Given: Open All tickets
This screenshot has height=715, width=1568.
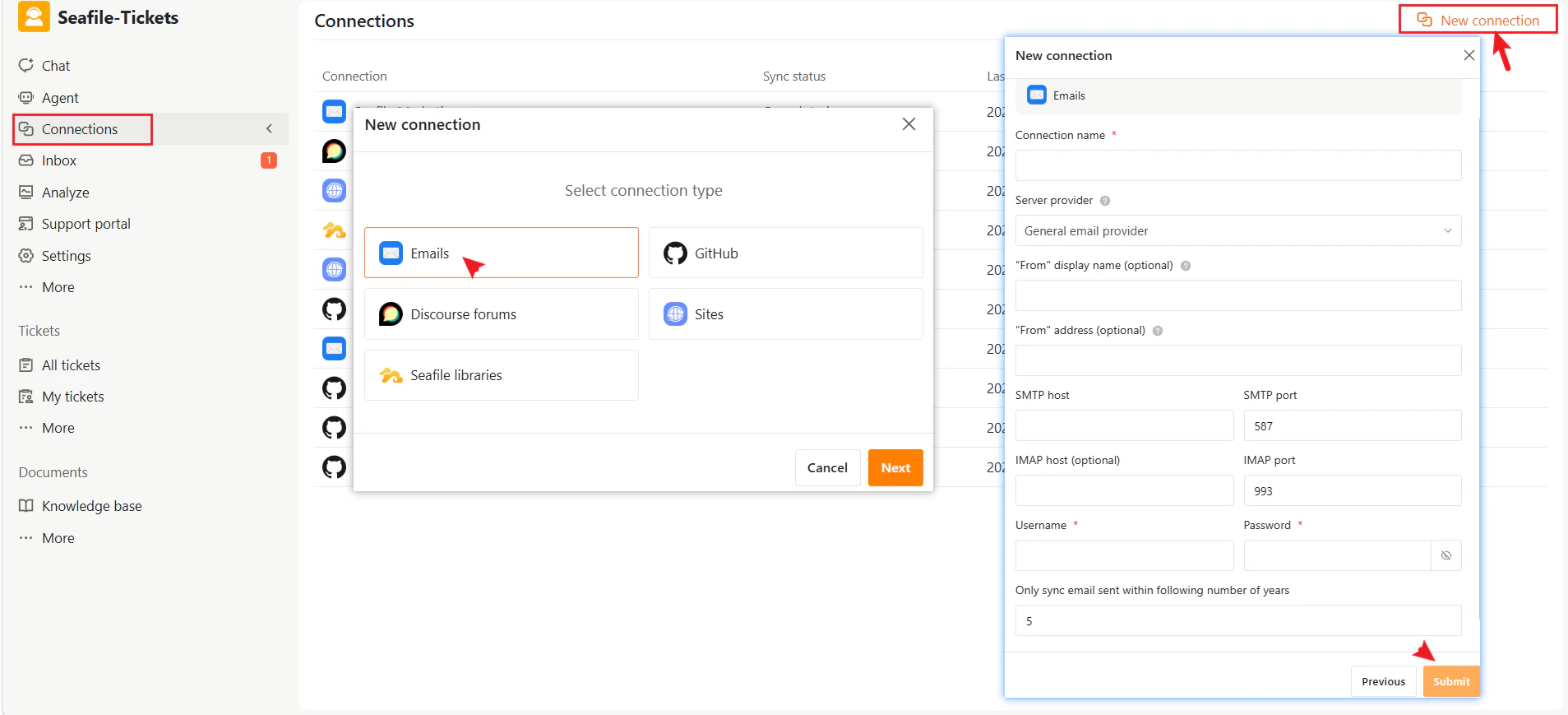Looking at the screenshot, I should click(x=72, y=365).
